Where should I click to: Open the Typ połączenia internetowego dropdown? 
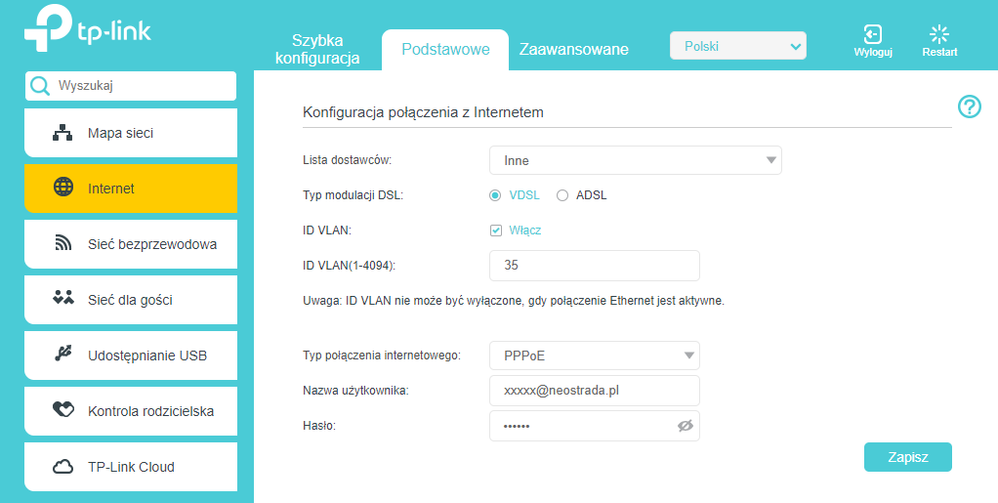pyautogui.click(x=594, y=356)
